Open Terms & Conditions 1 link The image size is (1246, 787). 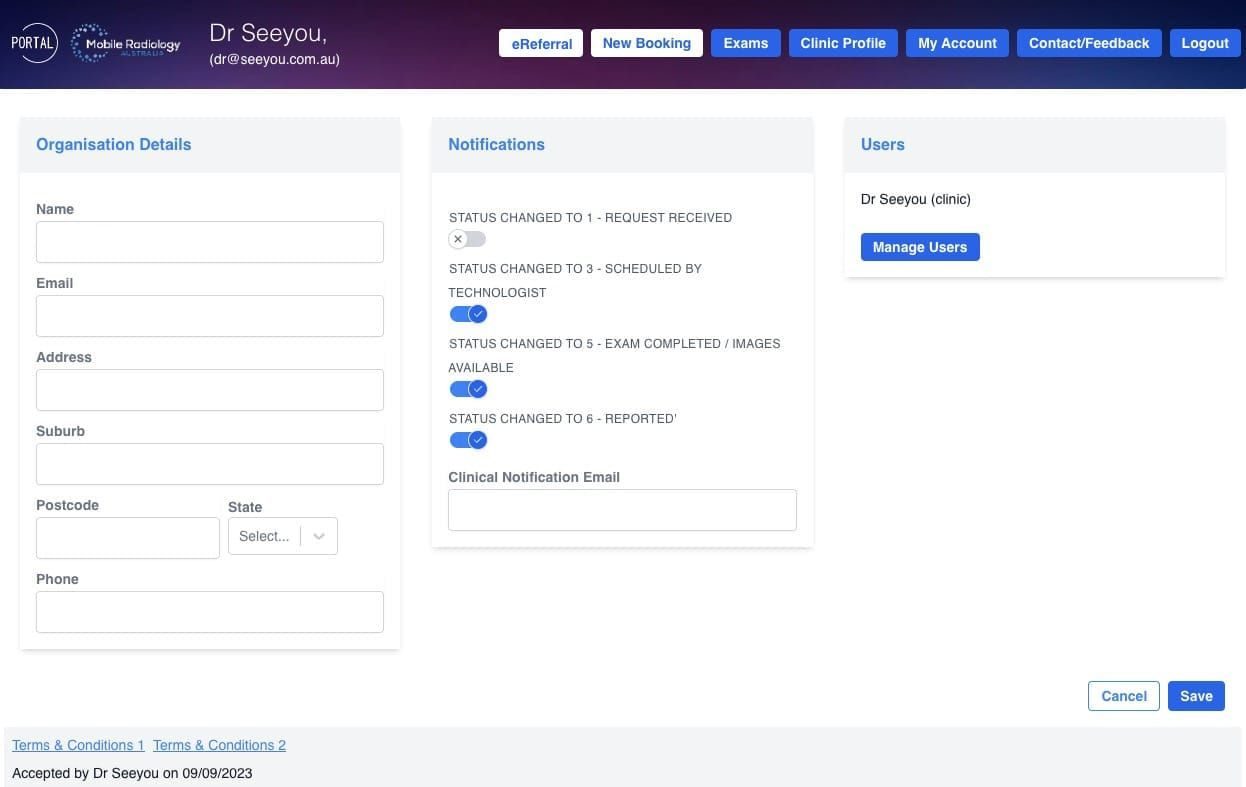(x=78, y=745)
